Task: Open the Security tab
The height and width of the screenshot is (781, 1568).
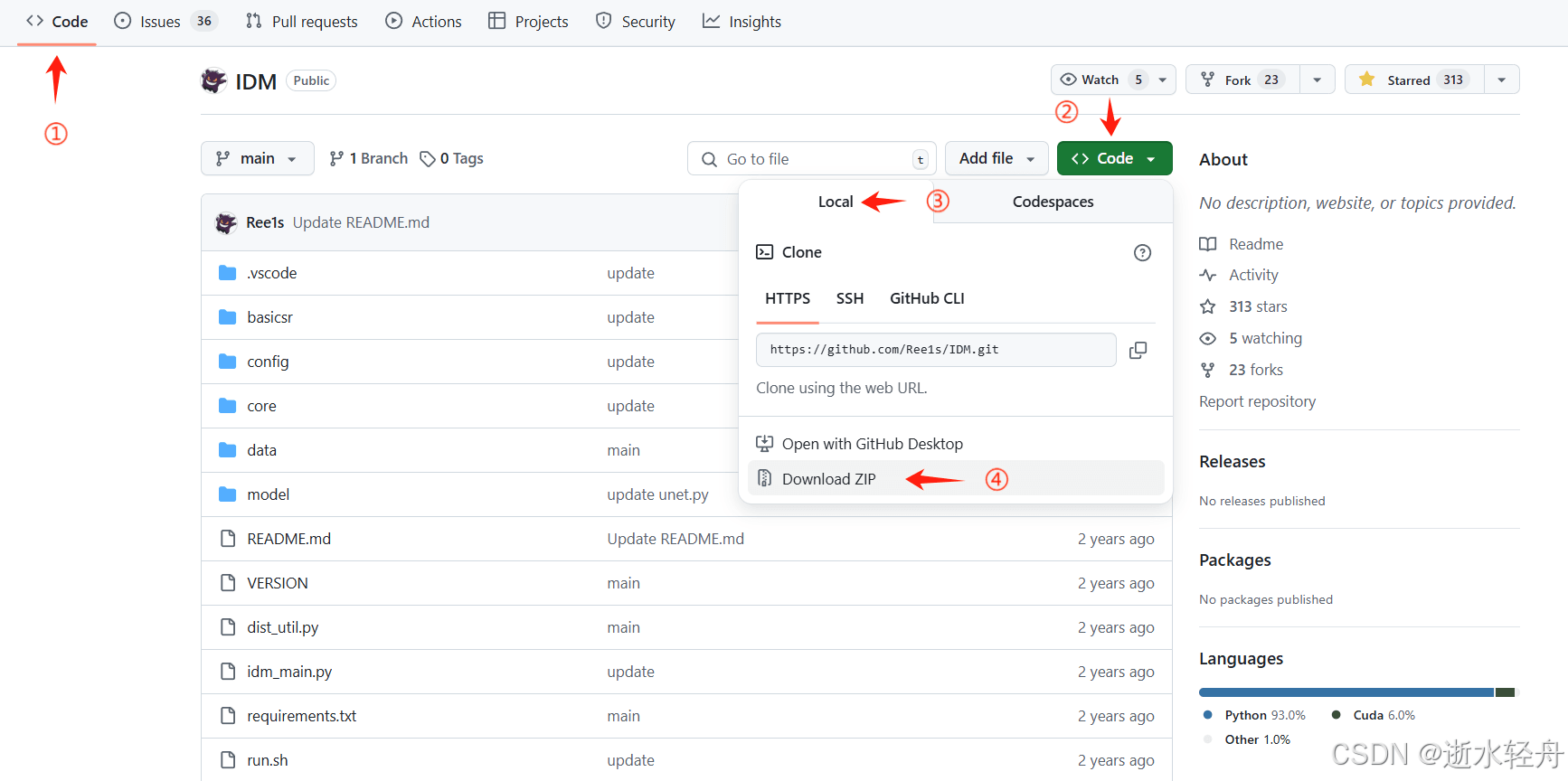Action: pyautogui.click(x=636, y=22)
